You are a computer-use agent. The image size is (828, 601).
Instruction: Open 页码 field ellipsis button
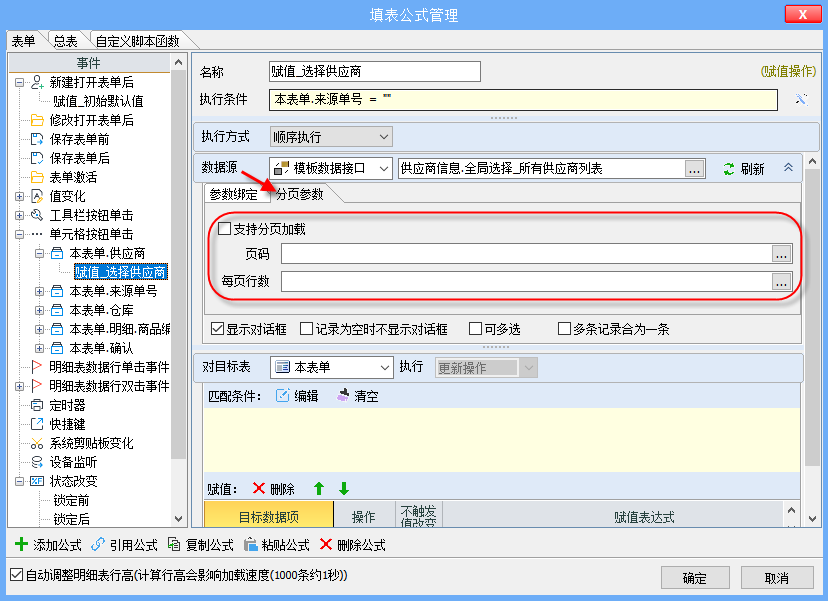pyautogui.click(x=781, y=254)
